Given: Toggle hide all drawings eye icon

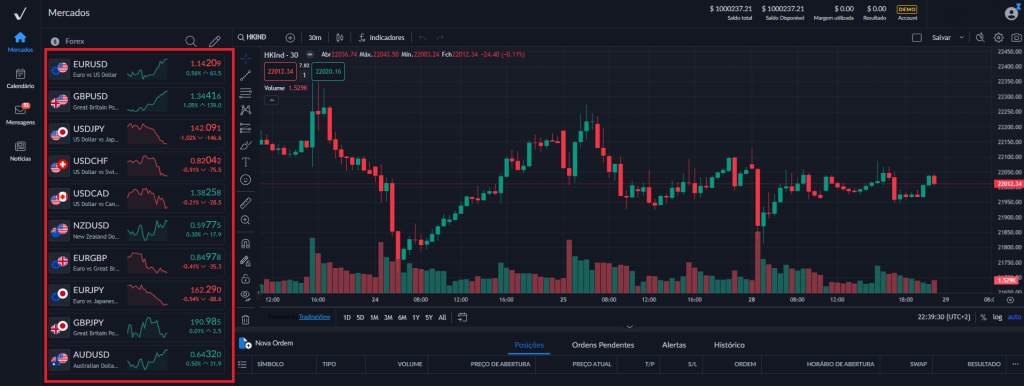Looking at the screenshot, I should [x=246, y=295].
